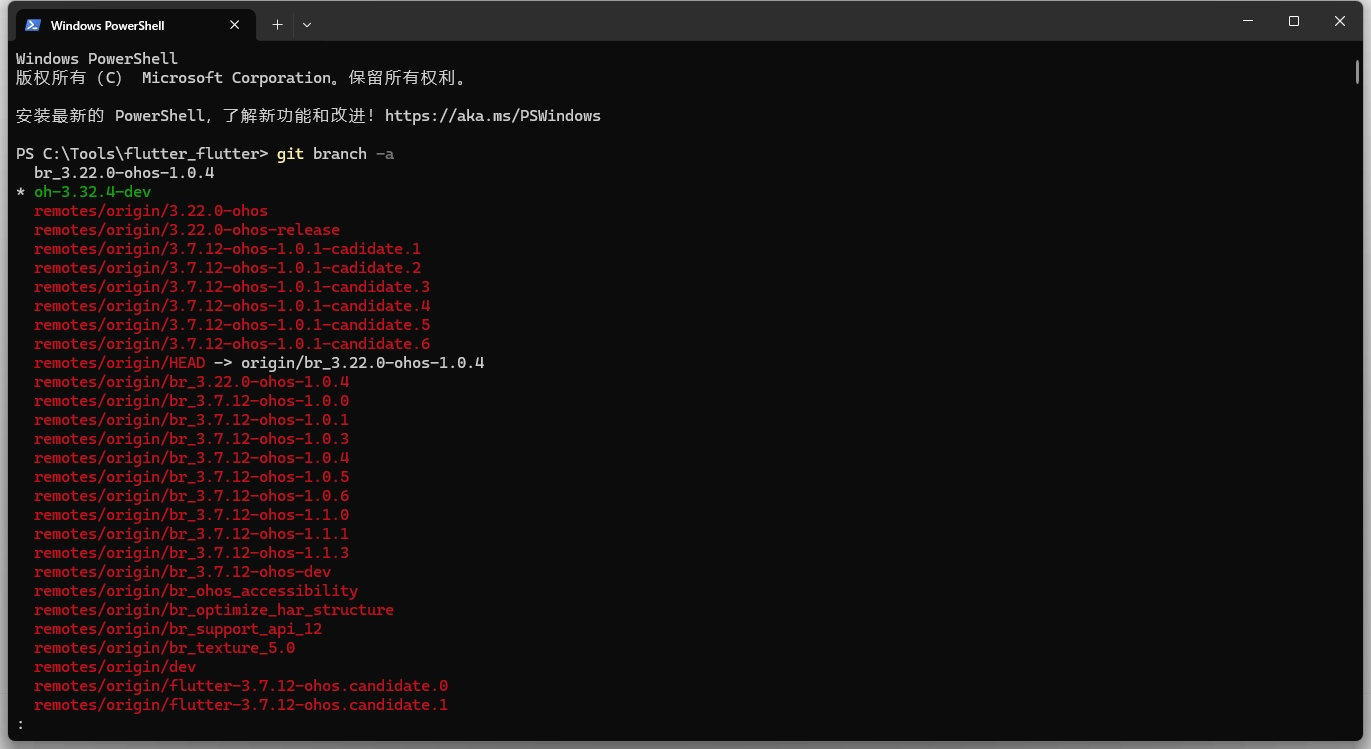Click remotes/origin/br_3.7.12-ohos-dev

(183, 572)
